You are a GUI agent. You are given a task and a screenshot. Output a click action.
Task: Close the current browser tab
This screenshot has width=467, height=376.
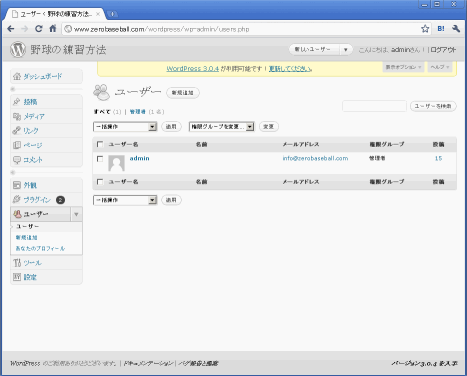pyautogui.click(x=98, y=14)
